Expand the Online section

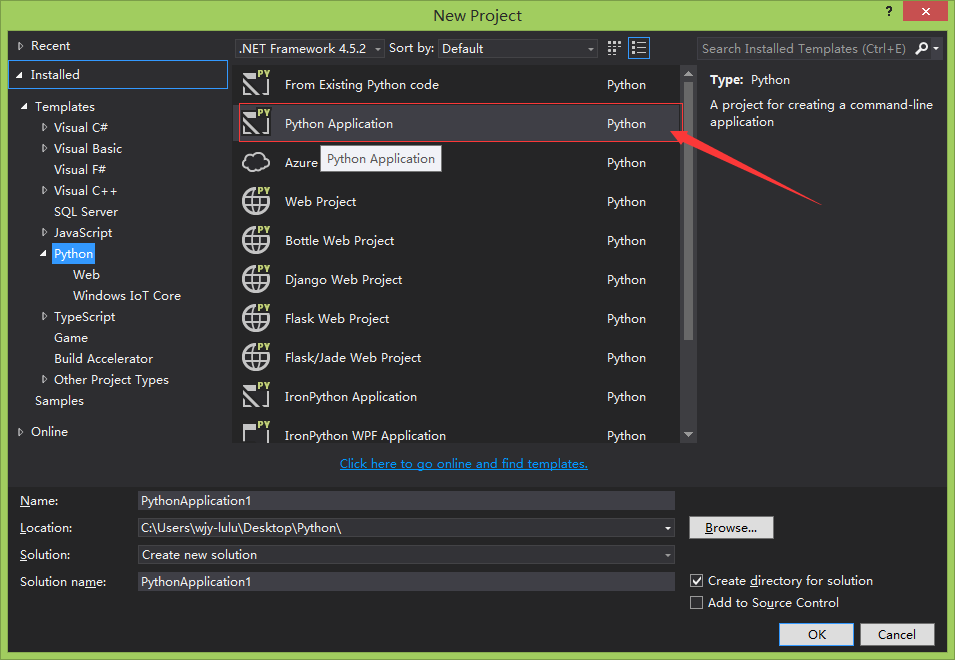pyautogui.click(x=21, y=432)
